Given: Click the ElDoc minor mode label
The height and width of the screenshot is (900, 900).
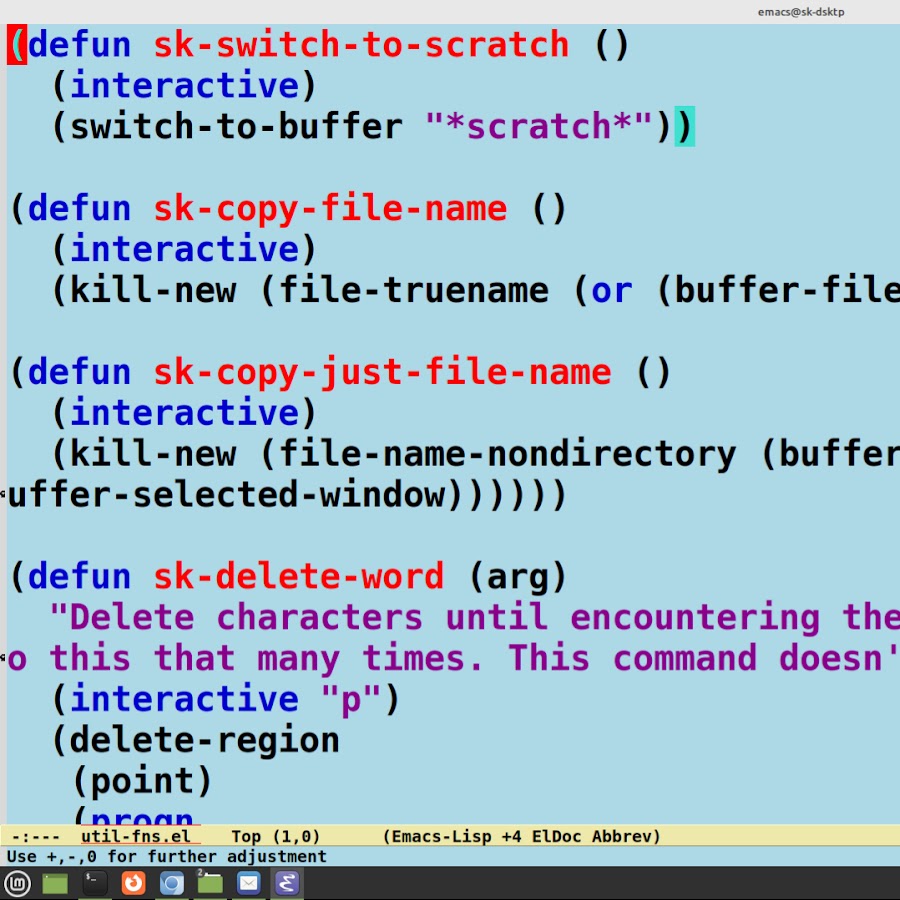Looking at the screenshot, I should coord(556,836).
